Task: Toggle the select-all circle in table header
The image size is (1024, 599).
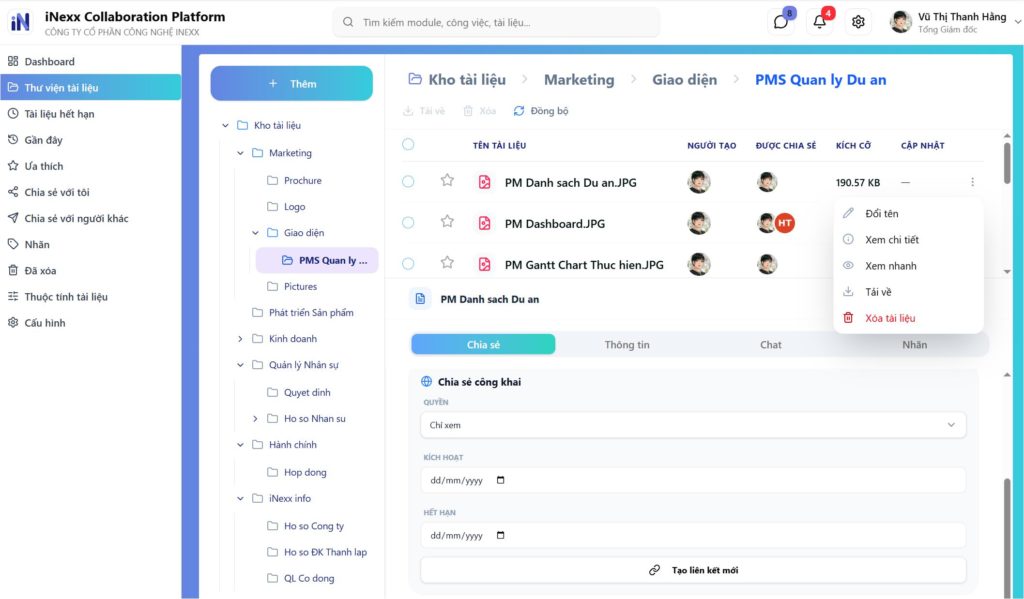Action: point(408,145)
